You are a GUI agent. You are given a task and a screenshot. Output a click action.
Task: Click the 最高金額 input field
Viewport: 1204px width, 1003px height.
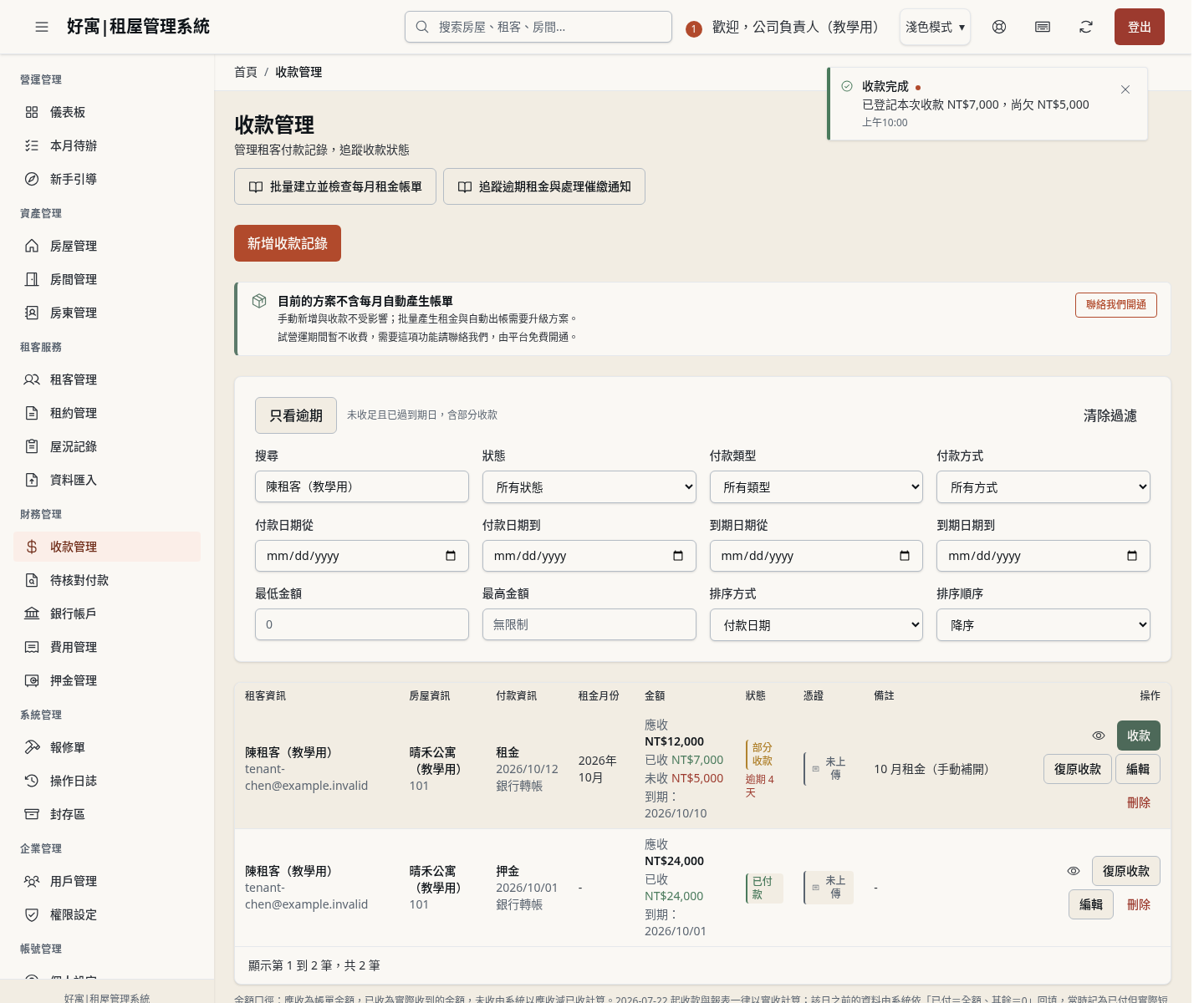tap(589, 624)
